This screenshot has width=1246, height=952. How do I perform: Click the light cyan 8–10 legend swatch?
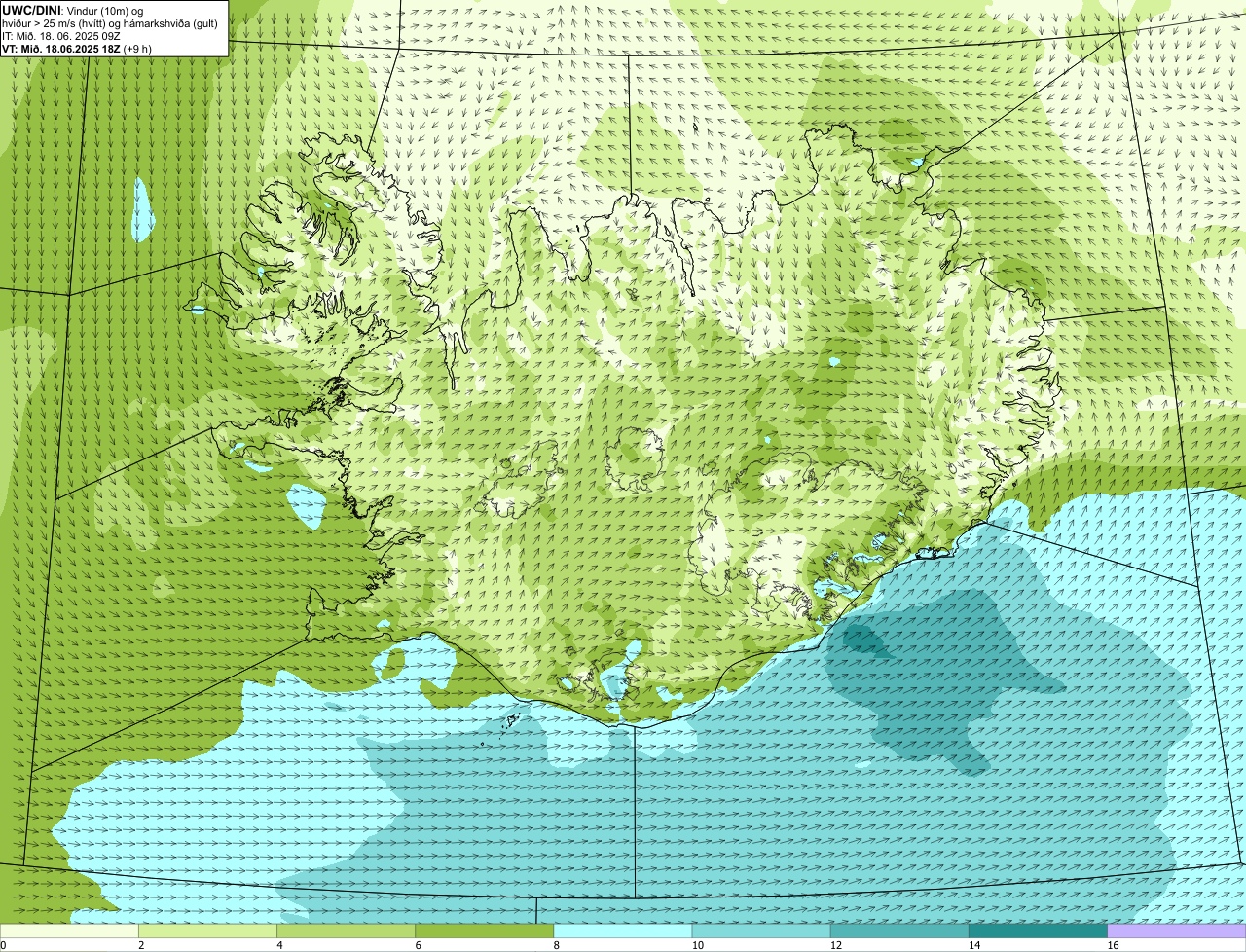coord(623,932)
